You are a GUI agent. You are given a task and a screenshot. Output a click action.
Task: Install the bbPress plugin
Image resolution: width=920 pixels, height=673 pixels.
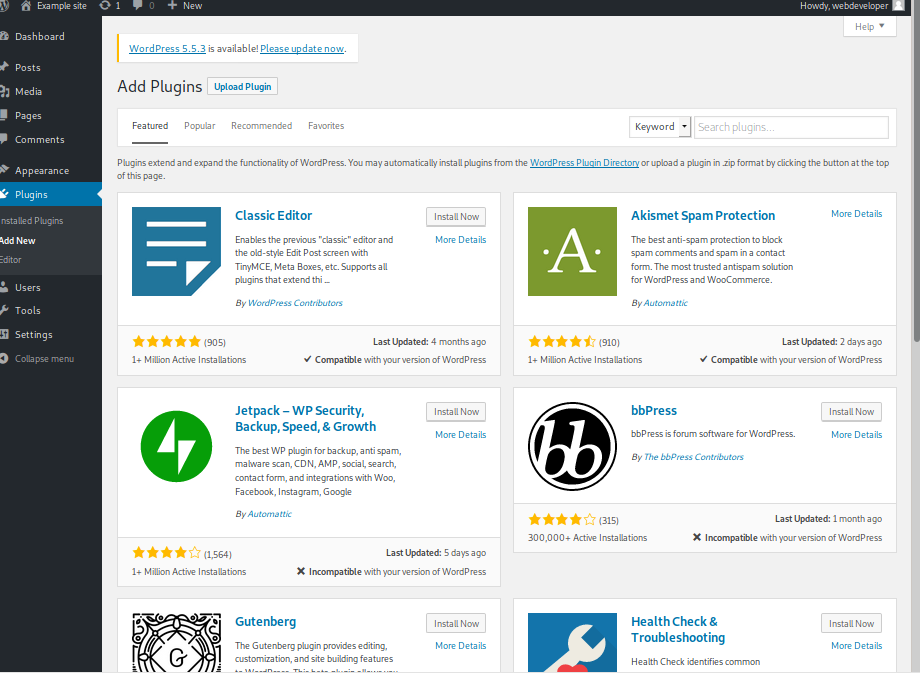[x=851, y=412]
